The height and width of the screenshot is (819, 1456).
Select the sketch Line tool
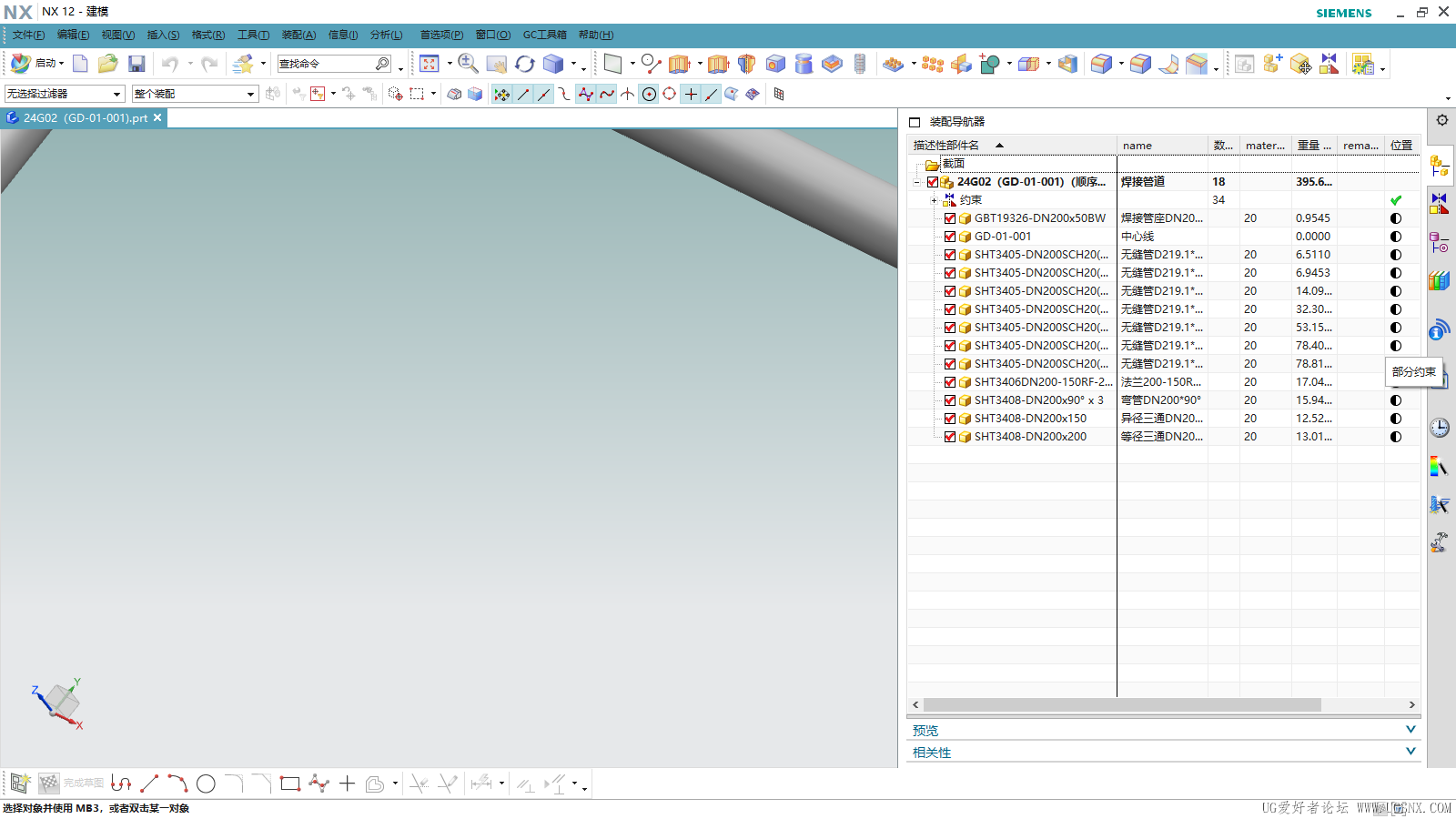tap(150, 784)
